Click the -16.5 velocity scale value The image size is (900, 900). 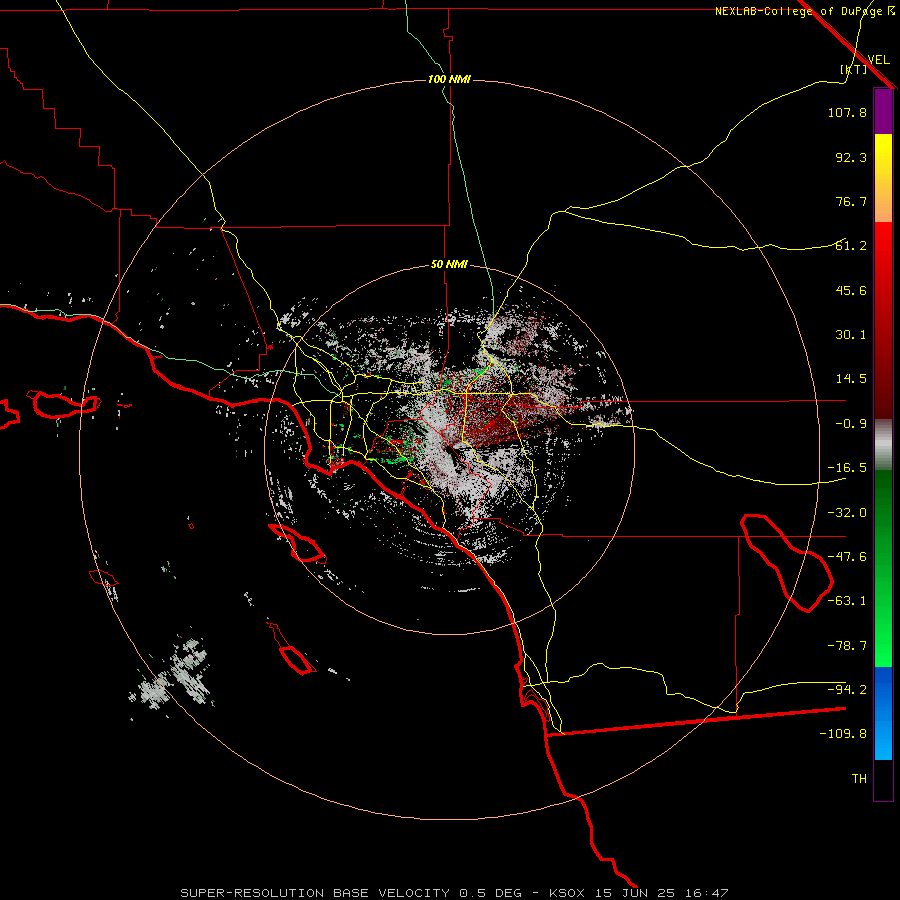point(847,468)
